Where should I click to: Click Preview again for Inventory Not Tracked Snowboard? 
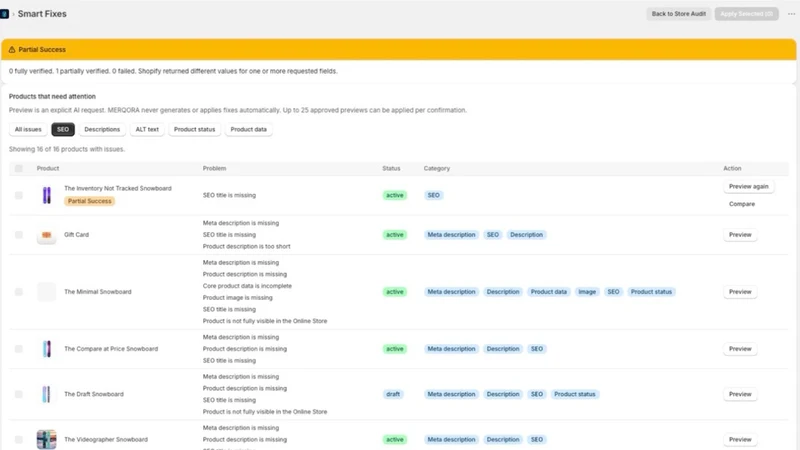pos(748,187)
